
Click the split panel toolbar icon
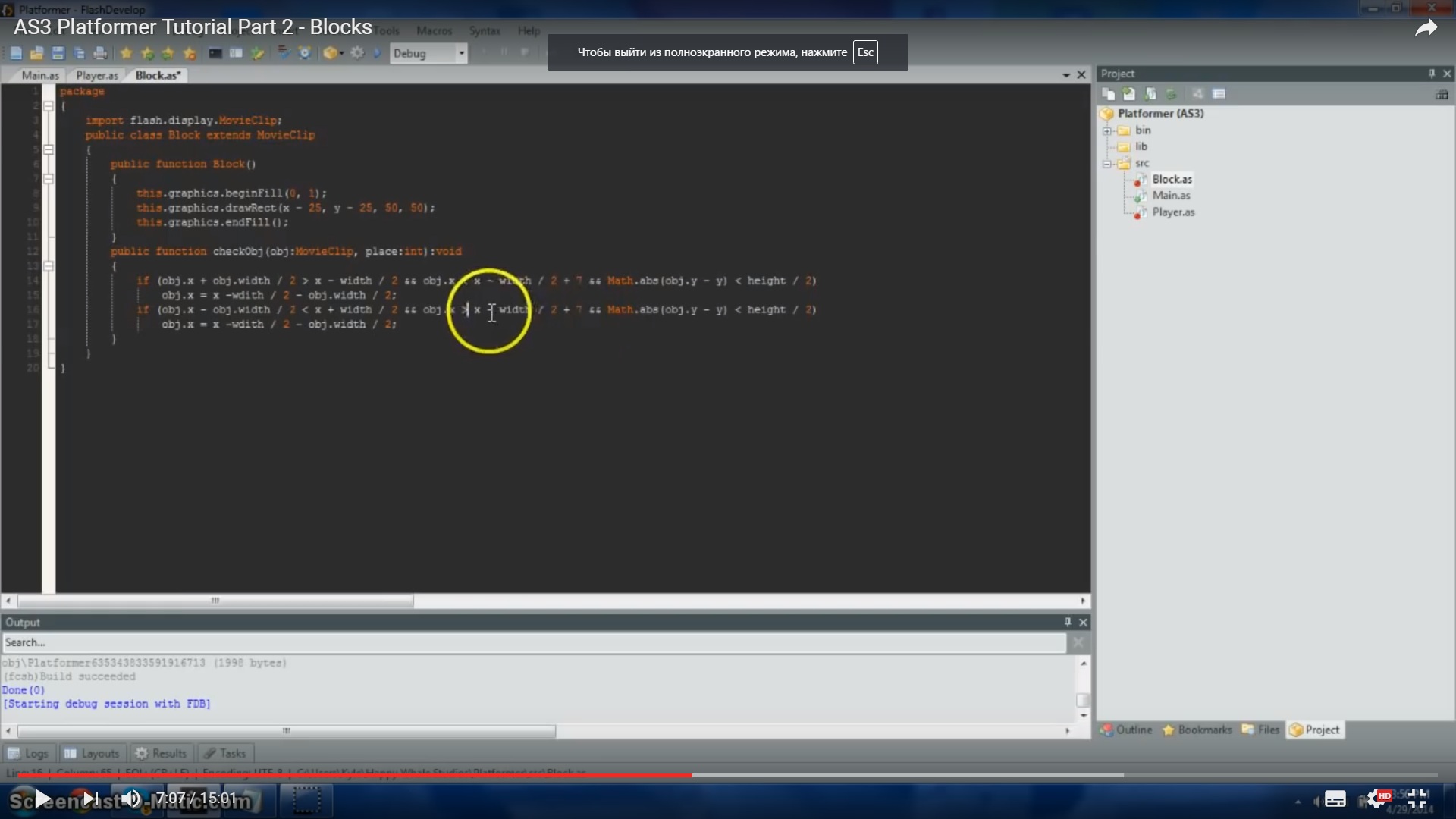237,53
